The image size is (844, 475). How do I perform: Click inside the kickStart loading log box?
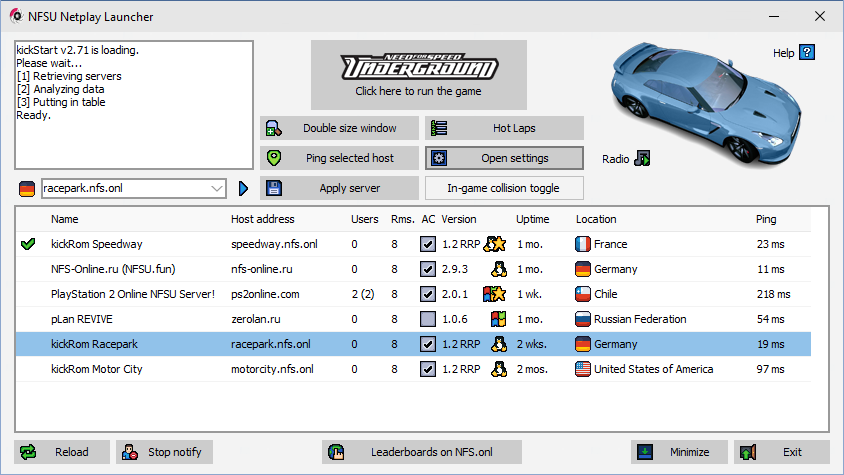(134, 105)
